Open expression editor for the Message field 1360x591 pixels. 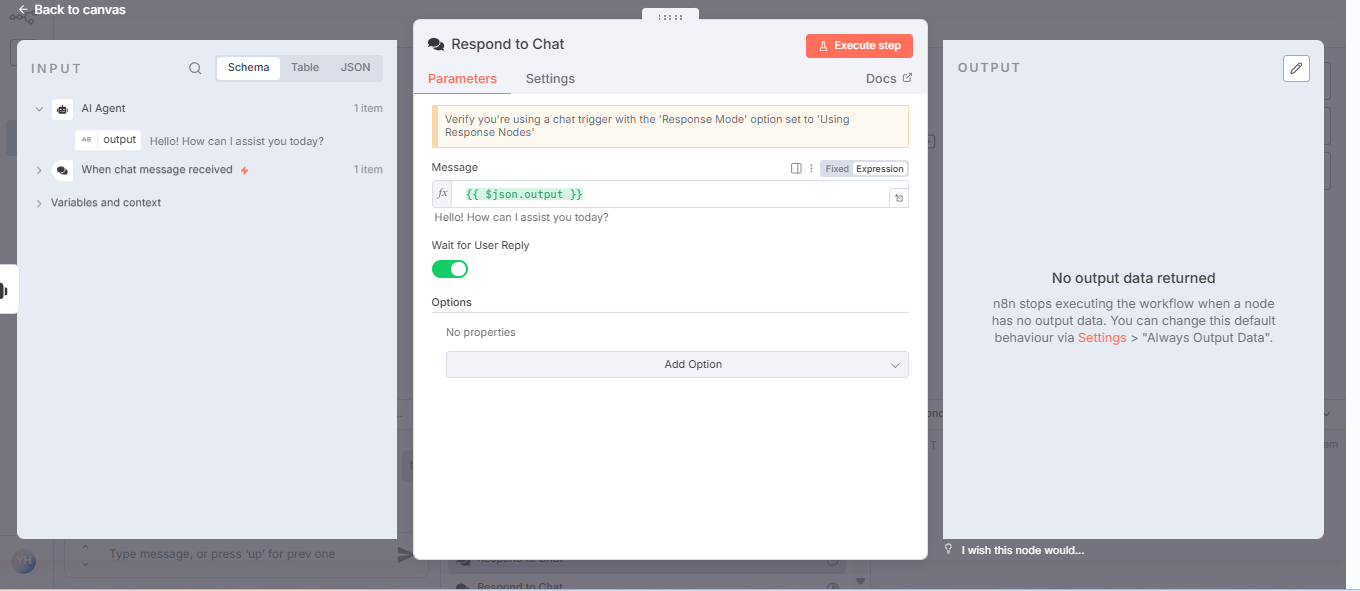tap(899, 198)
